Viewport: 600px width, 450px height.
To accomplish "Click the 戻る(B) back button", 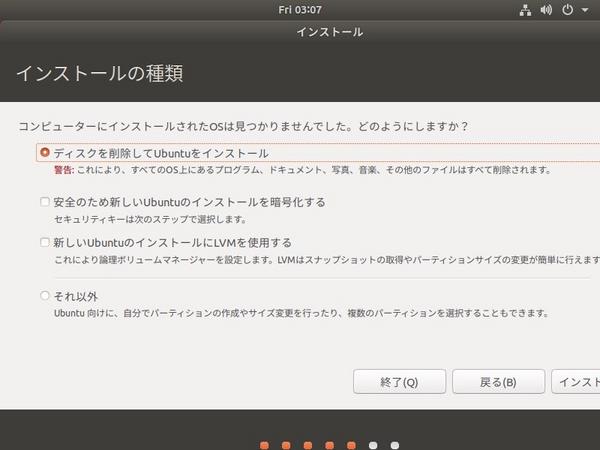I will 498,382.
